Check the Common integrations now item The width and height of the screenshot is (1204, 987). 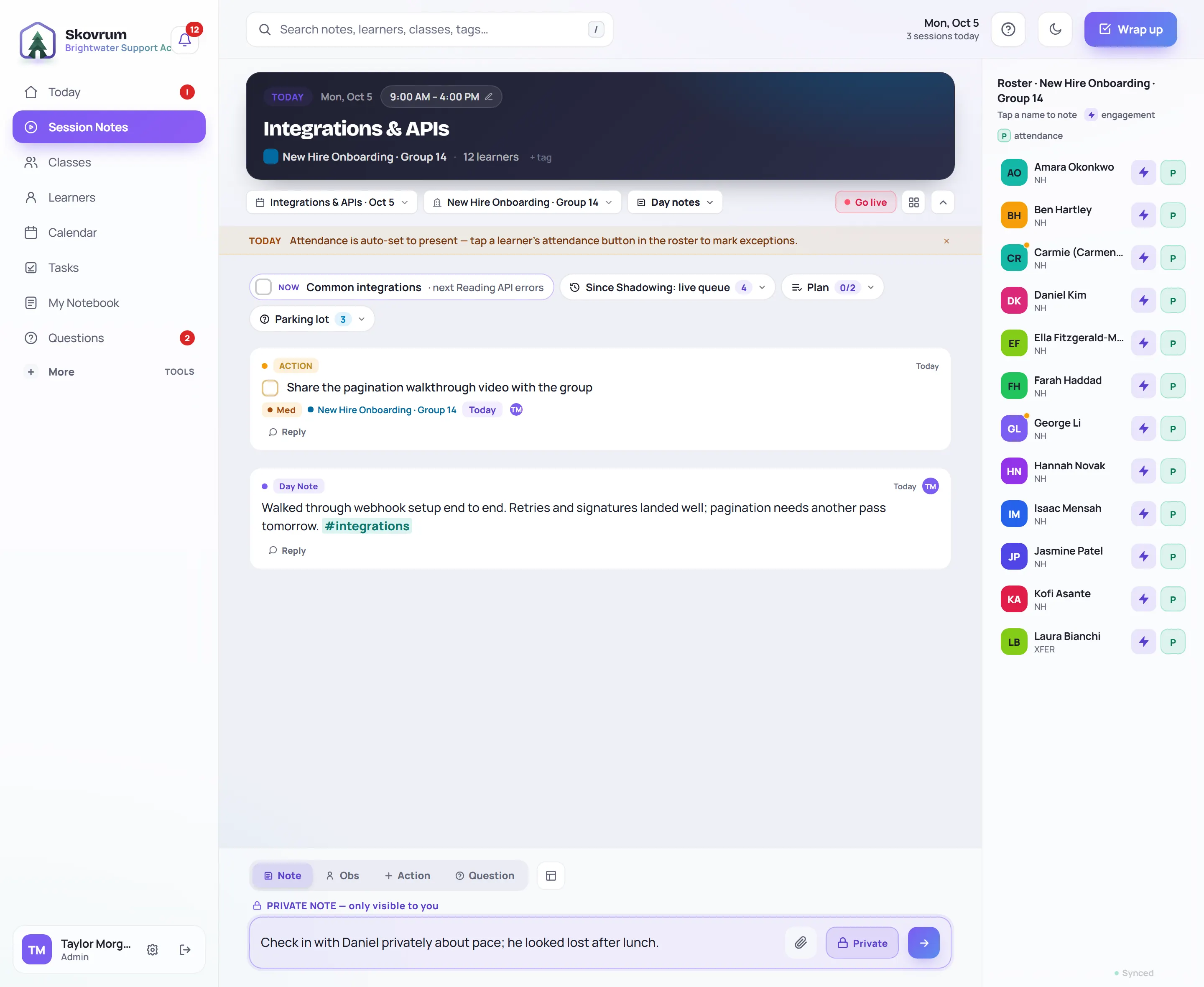point(264,287)
